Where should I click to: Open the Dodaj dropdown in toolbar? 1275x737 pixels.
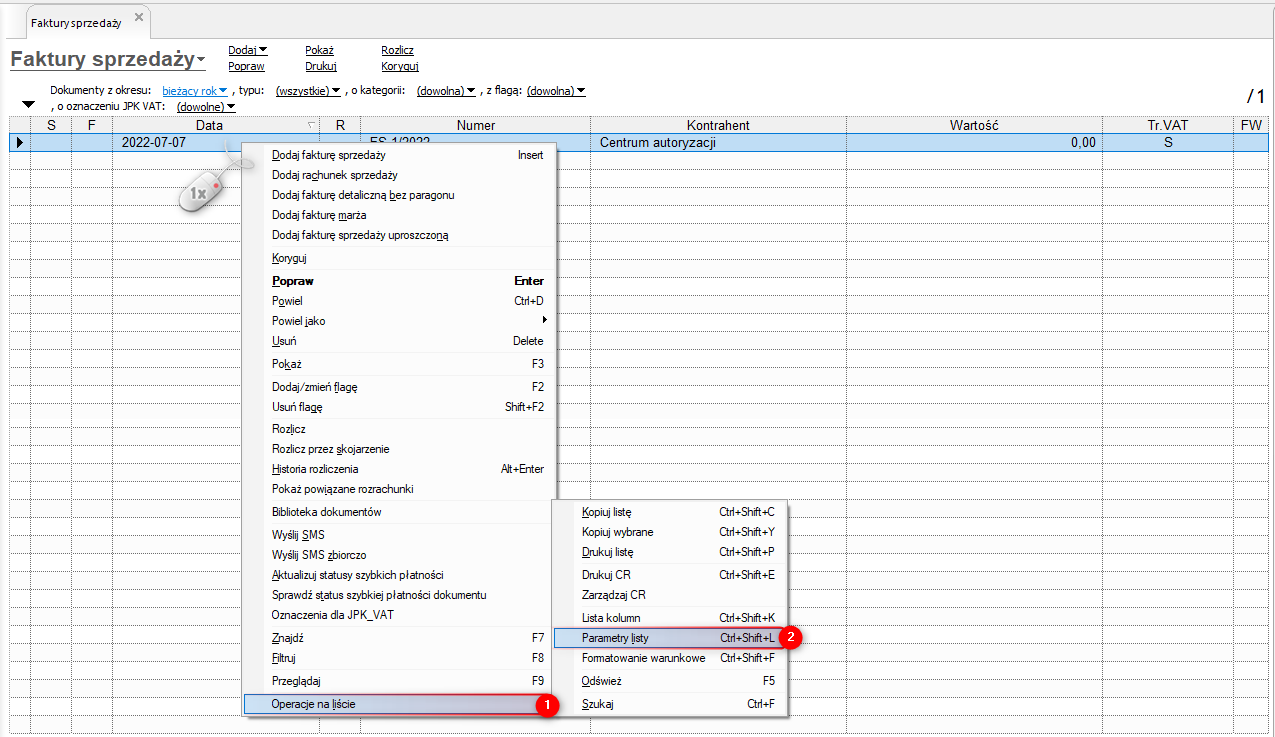(x=248, y=50)
